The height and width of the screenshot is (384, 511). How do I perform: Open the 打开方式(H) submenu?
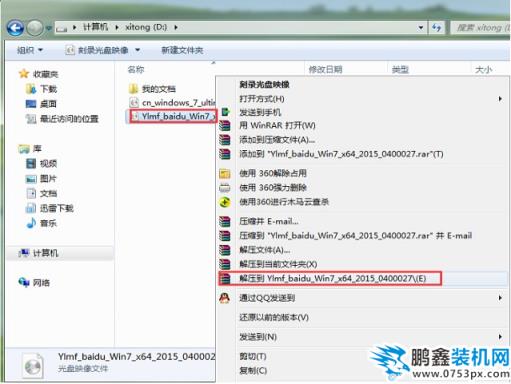click(x=363, y=99)
